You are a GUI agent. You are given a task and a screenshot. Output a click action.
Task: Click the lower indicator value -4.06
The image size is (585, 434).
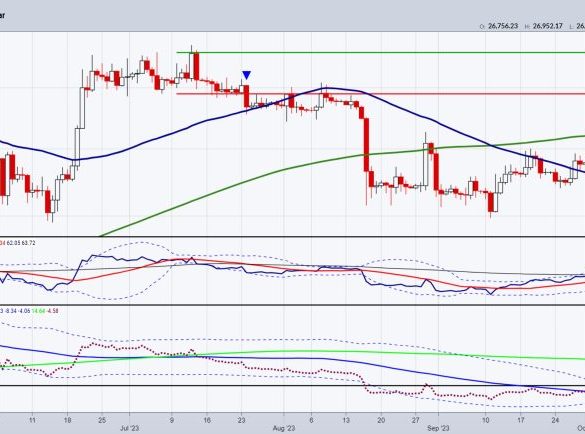[25, 311]
